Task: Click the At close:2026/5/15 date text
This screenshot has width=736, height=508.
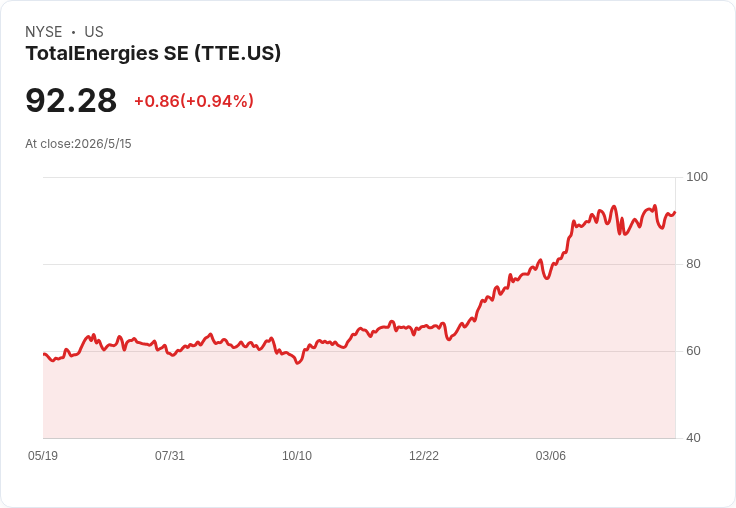Action: coord(78,144)
